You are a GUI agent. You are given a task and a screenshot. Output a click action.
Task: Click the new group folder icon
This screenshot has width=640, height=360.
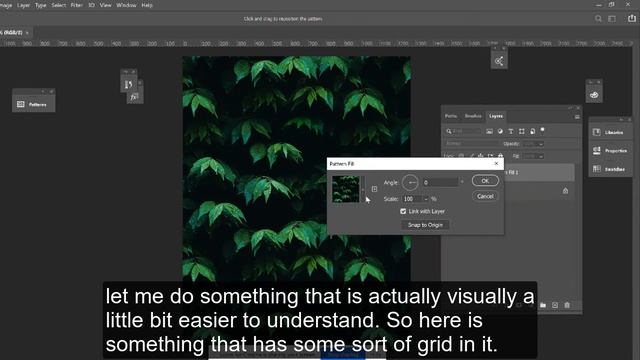543,305
